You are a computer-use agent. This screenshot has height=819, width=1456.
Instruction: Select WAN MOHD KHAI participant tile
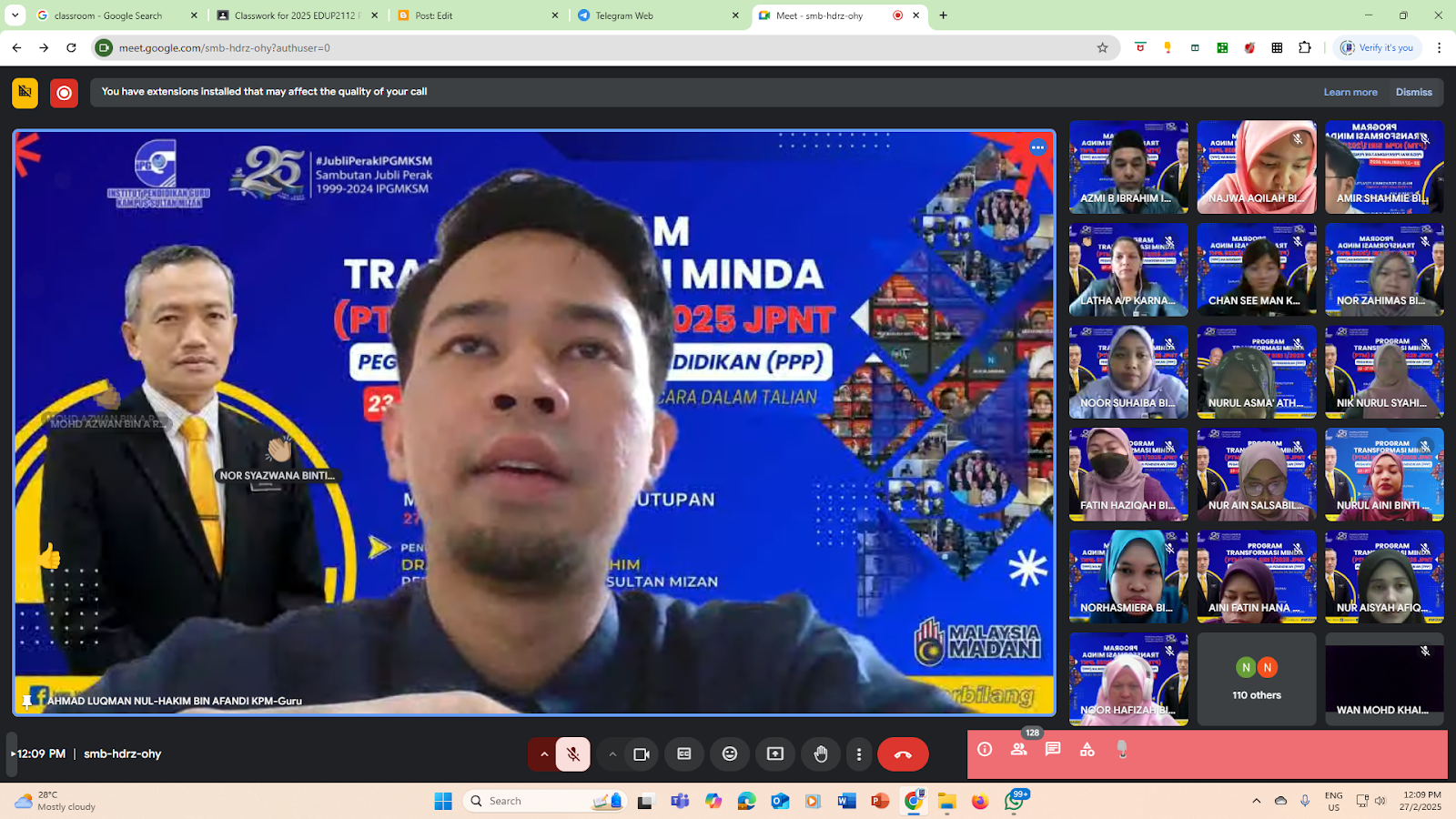[x=1384, y=680]
